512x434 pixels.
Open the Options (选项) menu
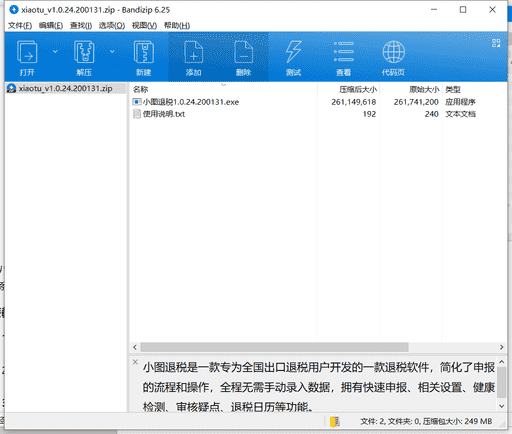click(112, 25)
